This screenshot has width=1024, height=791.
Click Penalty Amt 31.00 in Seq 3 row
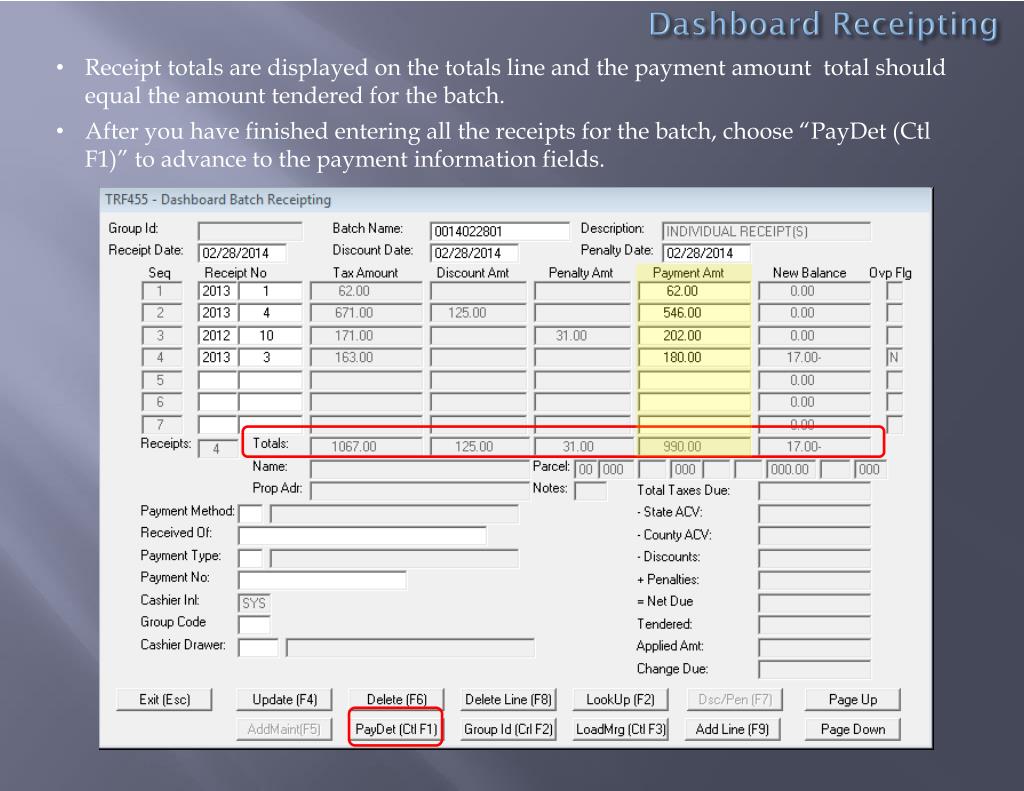point(583,336)
